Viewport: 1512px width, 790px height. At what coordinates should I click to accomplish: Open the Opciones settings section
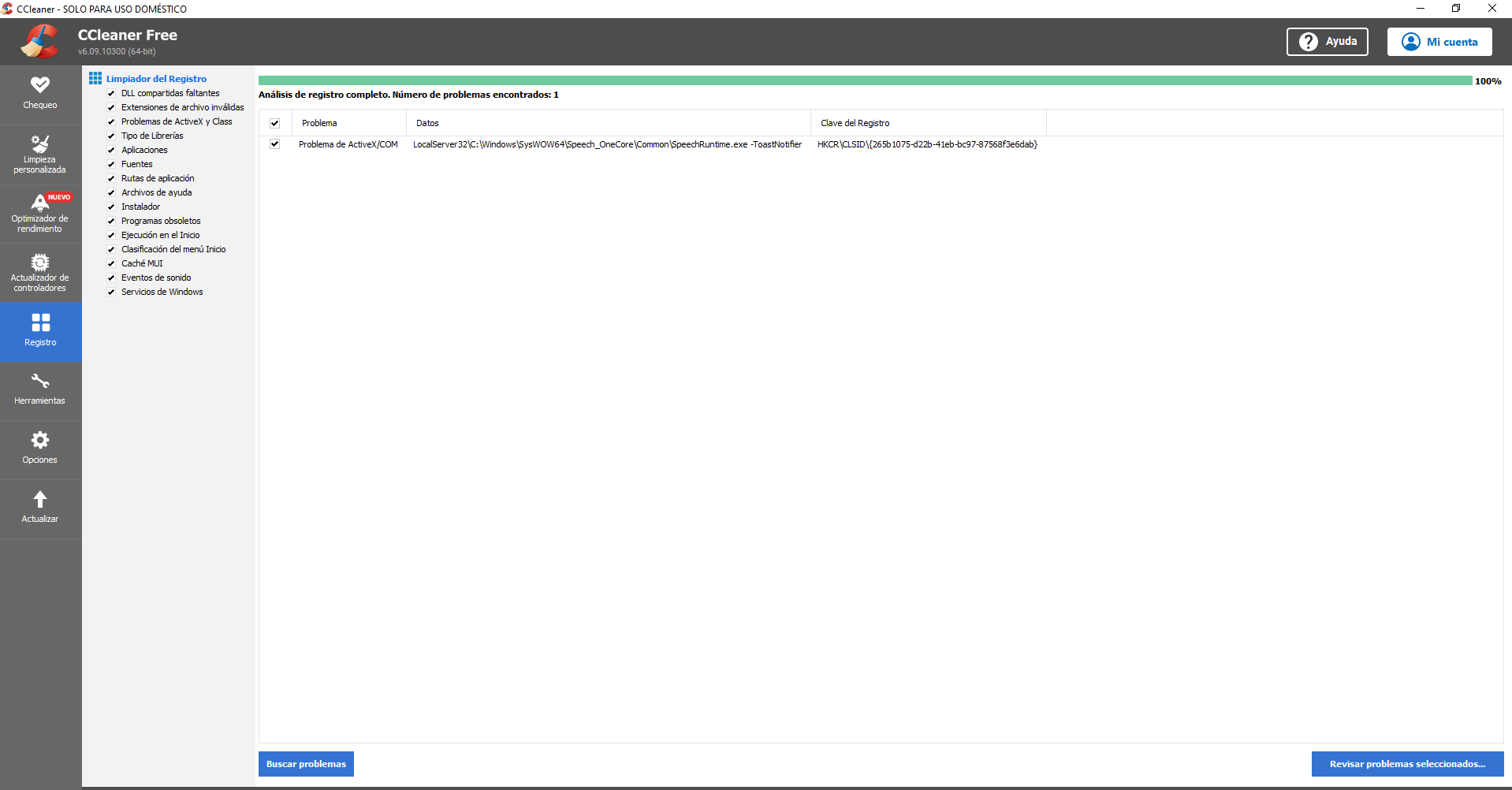click(x=40, y=449)
